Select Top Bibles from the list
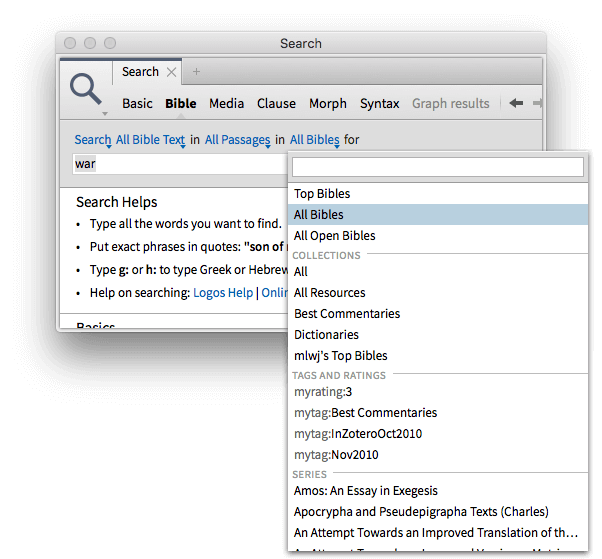 pos(322,194)
